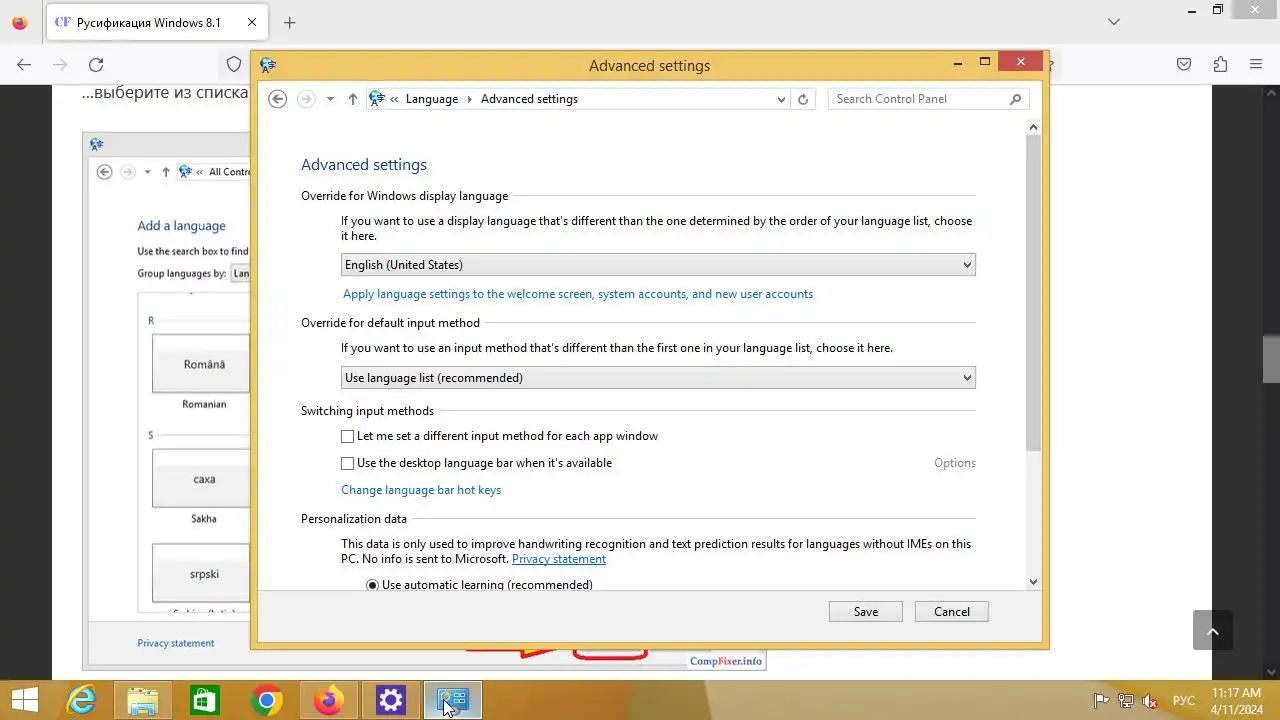
Task: Open the network tray icon
Action: coord(1126,701)
